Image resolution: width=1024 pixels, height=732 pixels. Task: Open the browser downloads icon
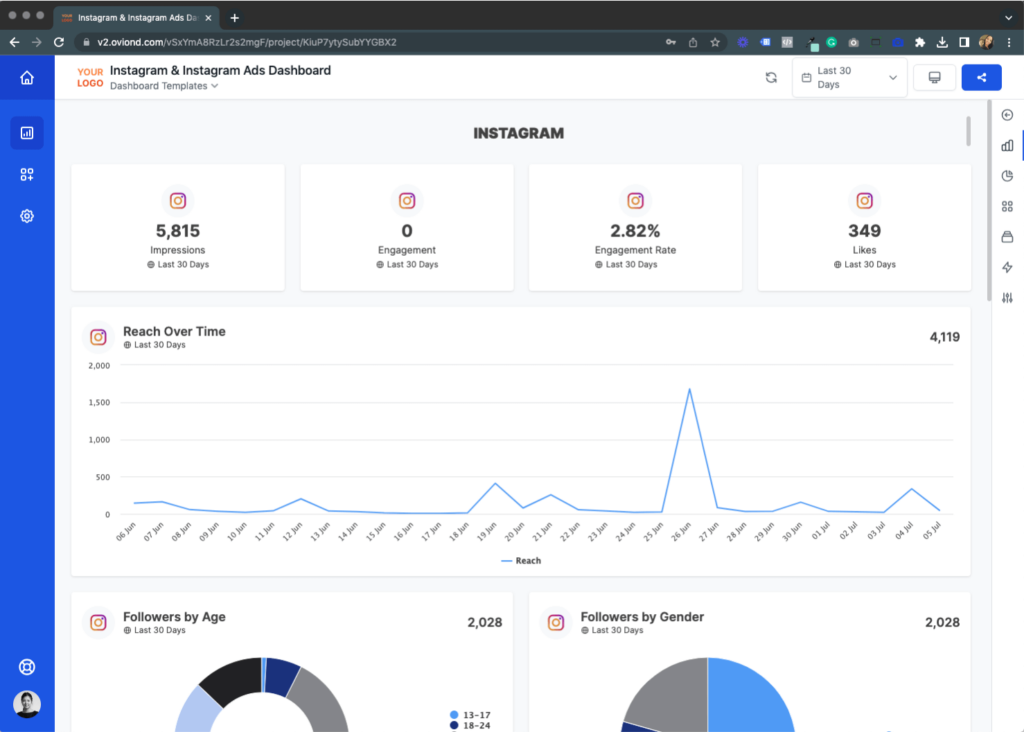coord(942,42)
